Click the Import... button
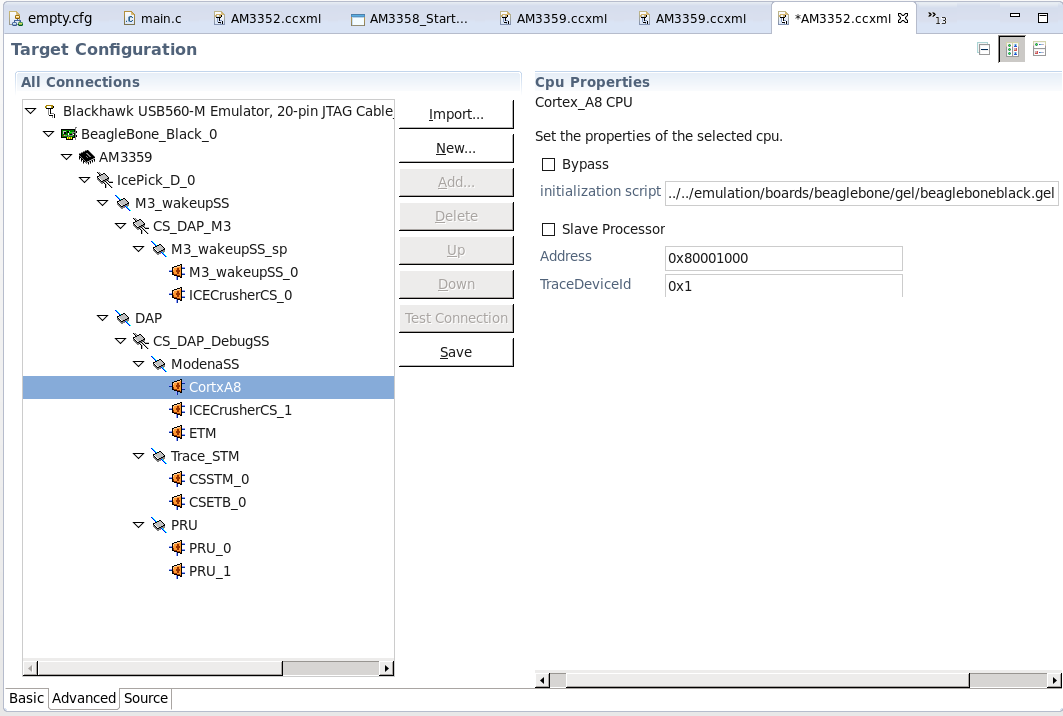 pos(455,113)
